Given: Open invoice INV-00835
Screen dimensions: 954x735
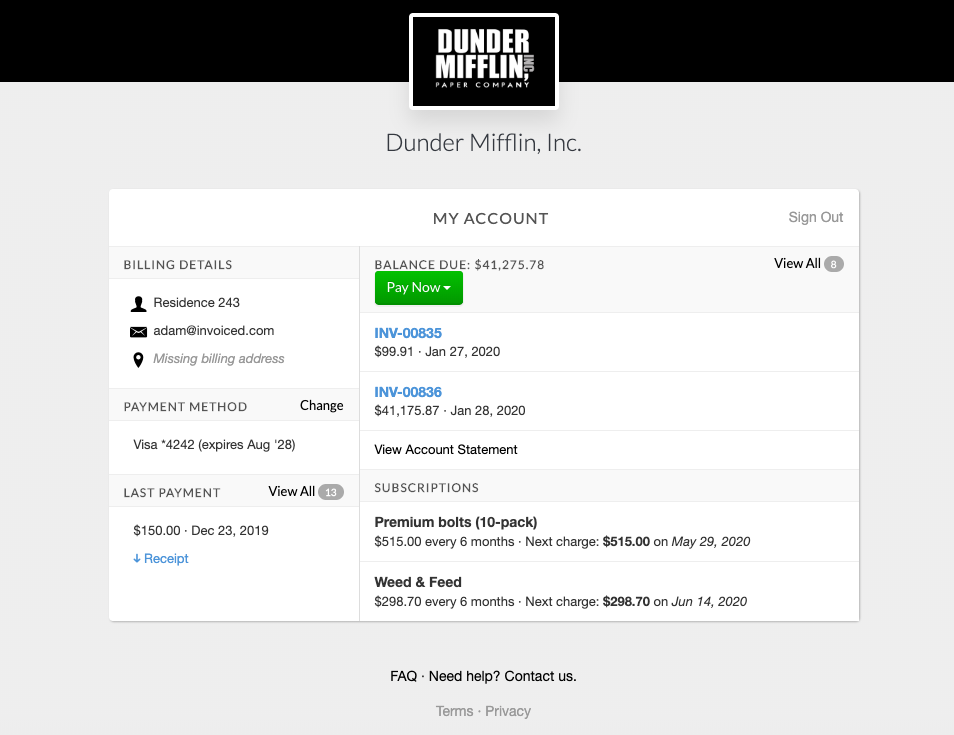Looking at the screenshot, I should tap(408, 333).
